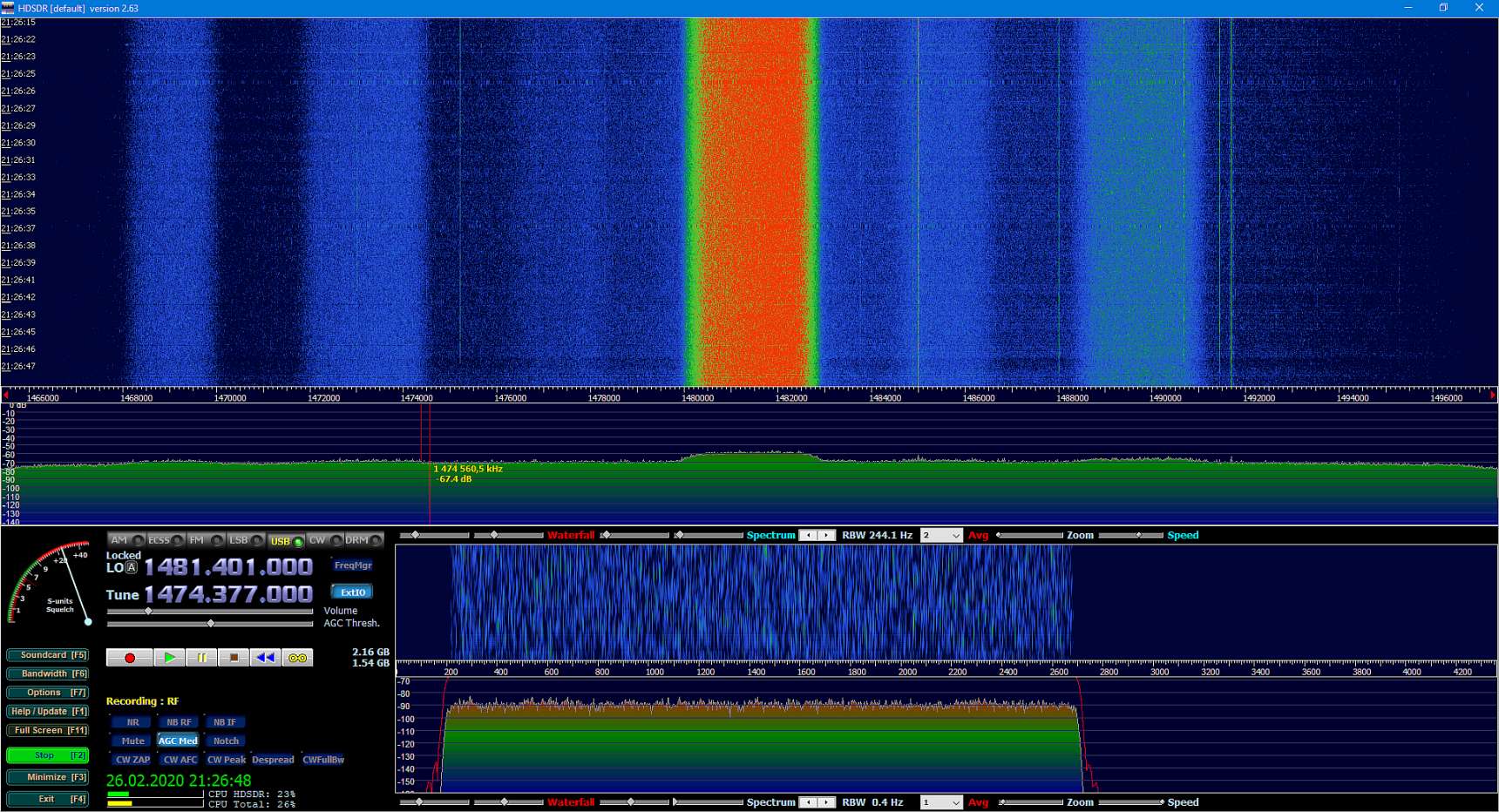Decrease lower RBW 0.4 Hz with left arrow

[x=808, y=802]
